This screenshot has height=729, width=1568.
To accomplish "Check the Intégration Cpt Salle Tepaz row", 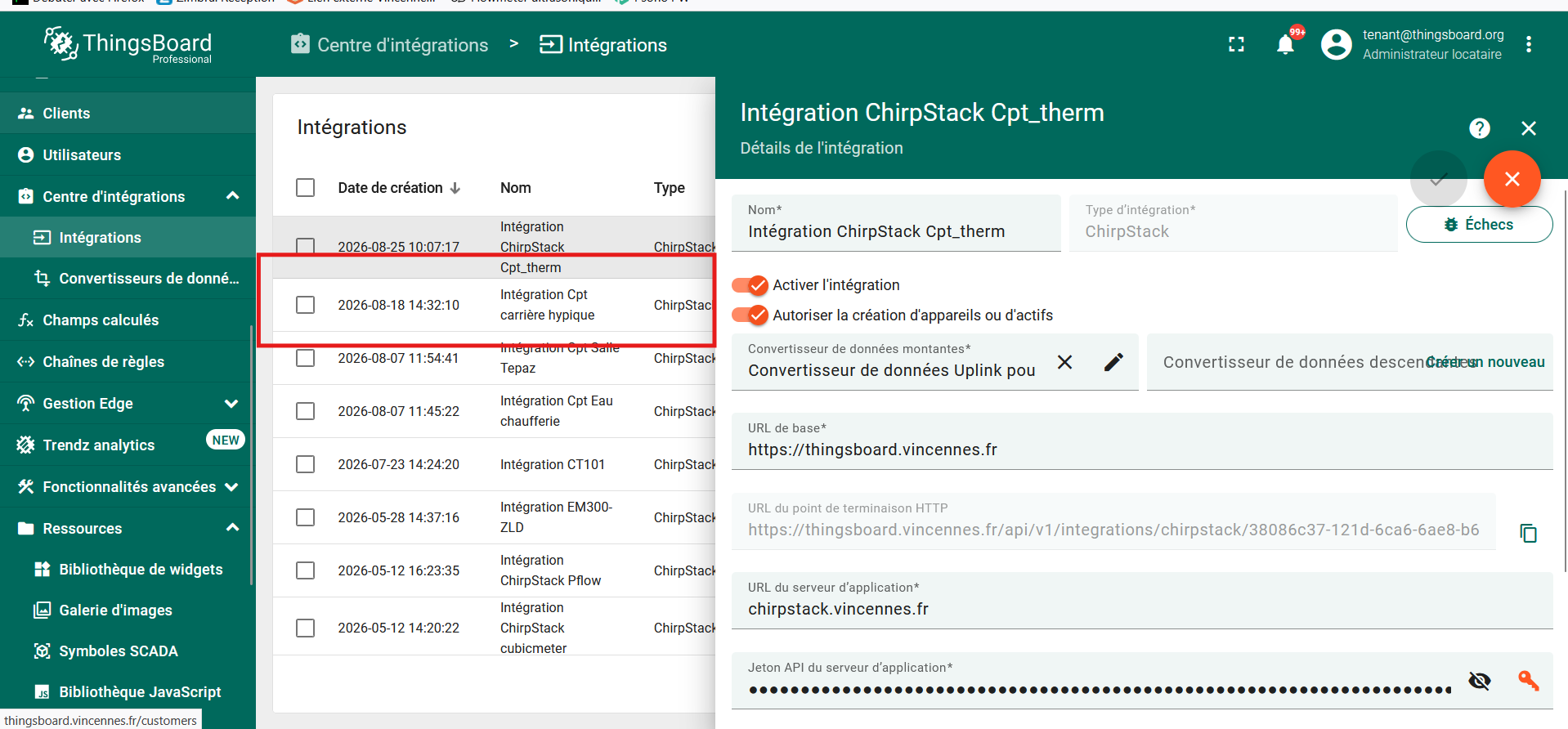I will point(305,358).
